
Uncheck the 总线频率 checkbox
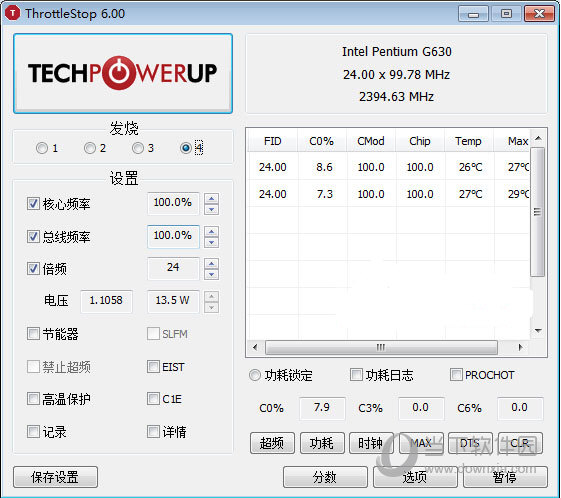pos(33,236)
